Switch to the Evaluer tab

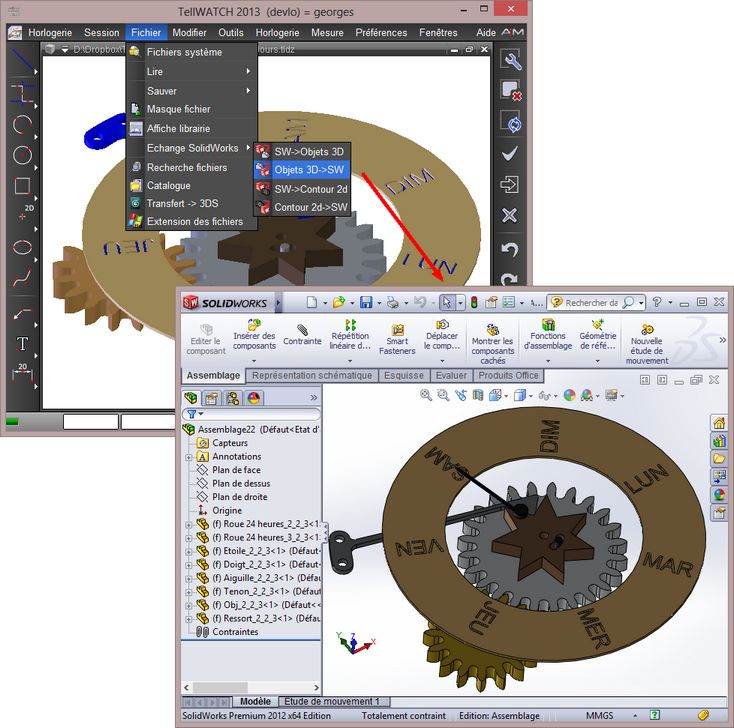pos(452,375)
